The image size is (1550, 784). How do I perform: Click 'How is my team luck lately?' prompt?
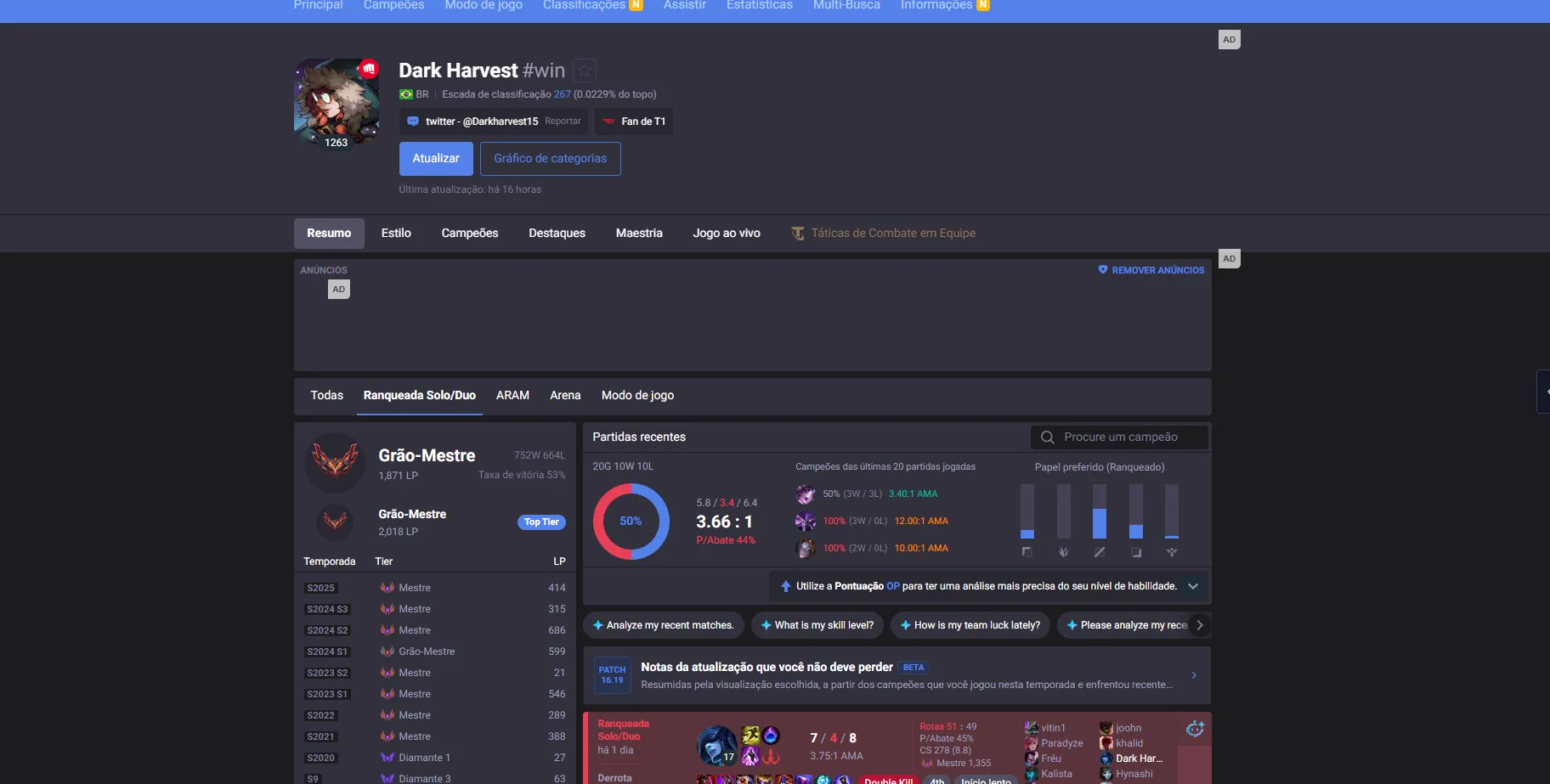pyautogui.click(x=970, y=625)
